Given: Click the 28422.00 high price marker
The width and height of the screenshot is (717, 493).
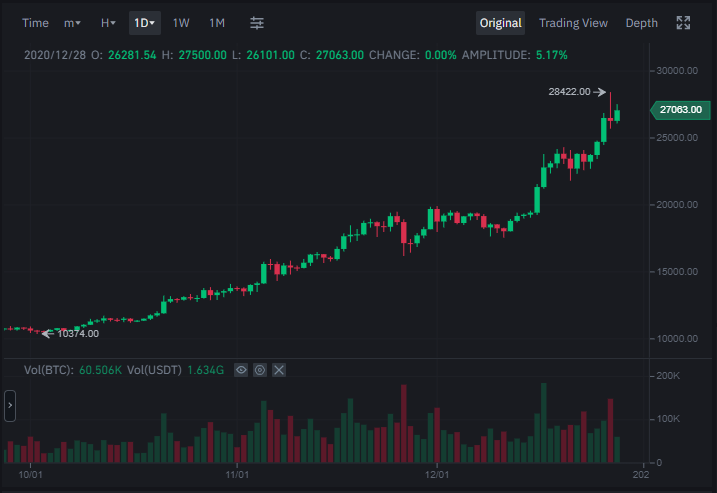Looking at the screenshot, I should 577,92.
